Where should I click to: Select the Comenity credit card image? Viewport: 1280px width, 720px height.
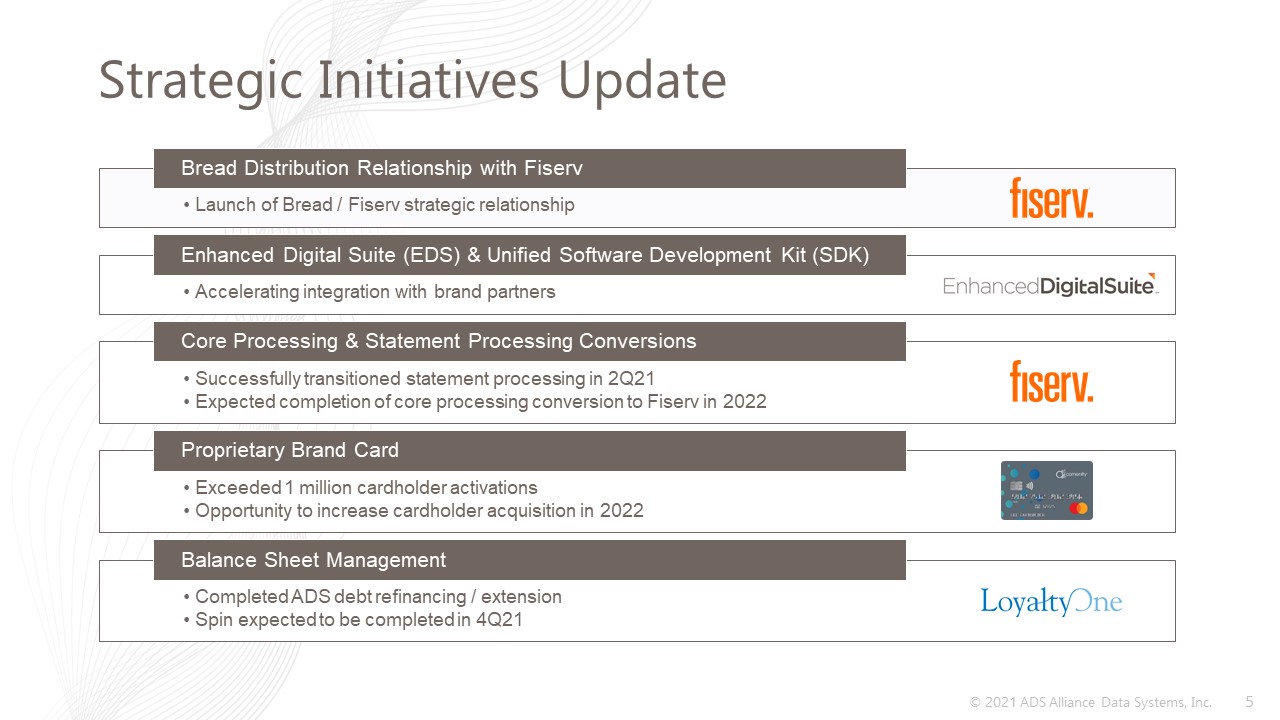pyautogui.click(x=1047, y=490)
